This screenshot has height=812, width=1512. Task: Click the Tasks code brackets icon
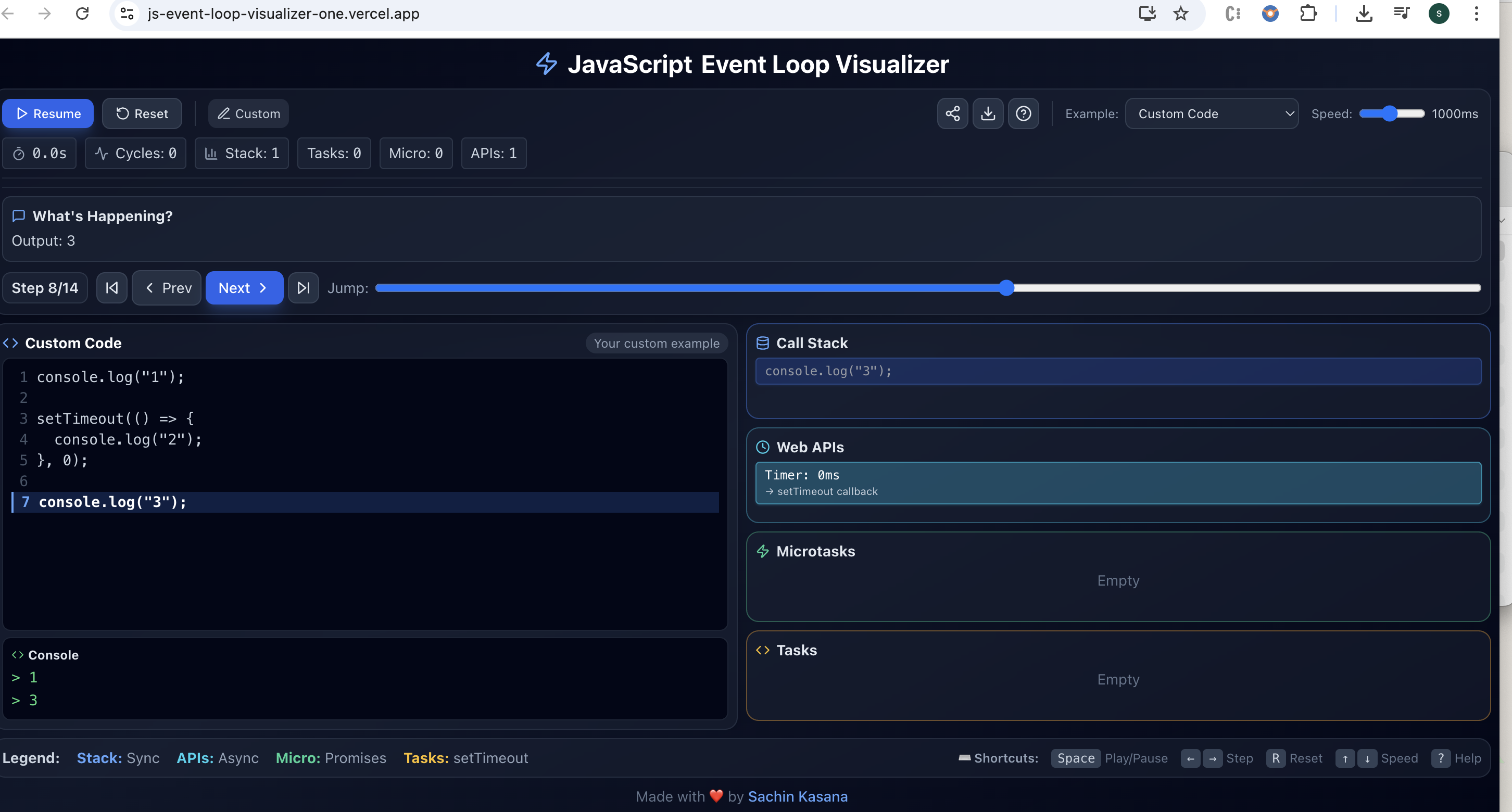tap(762, 650)
